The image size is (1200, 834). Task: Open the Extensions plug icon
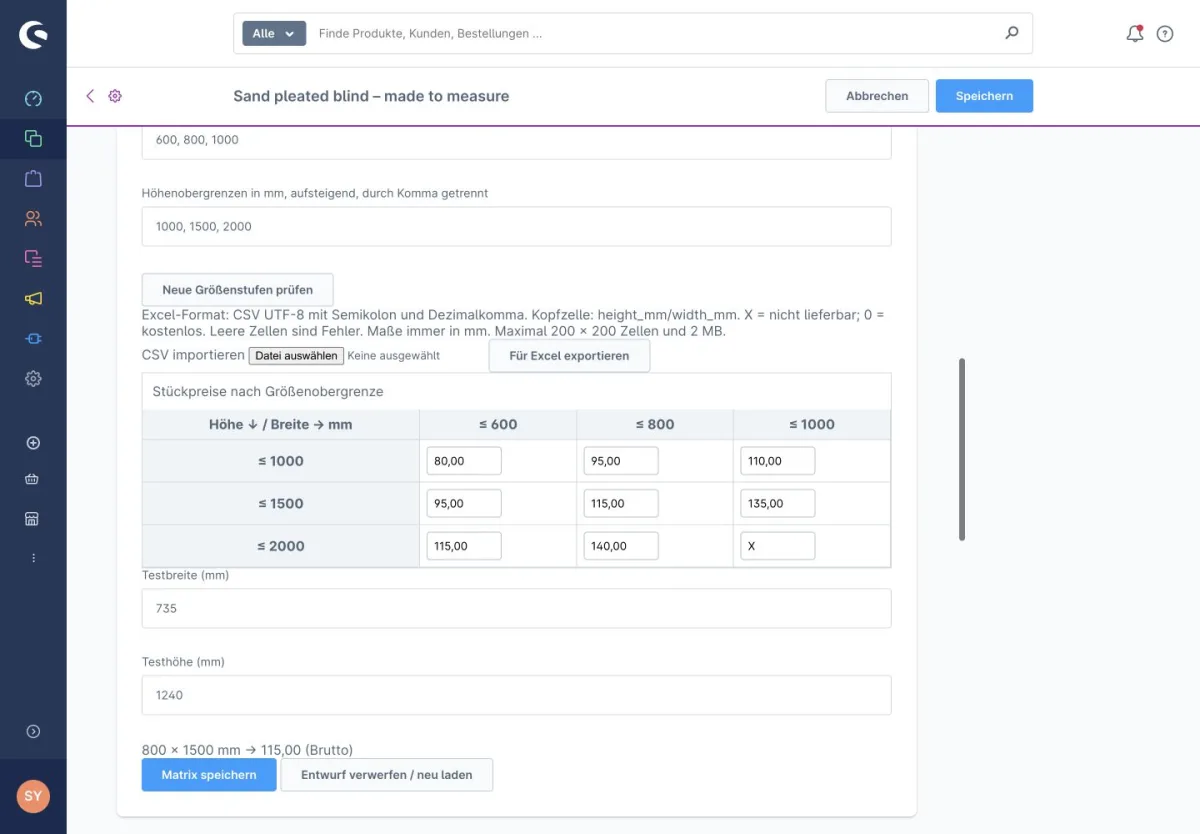click(33, 339)
